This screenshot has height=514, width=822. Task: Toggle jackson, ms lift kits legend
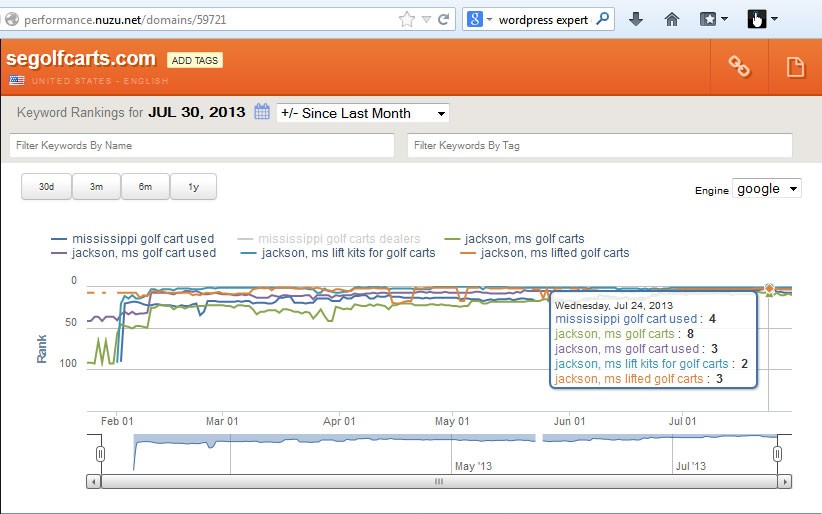coord(338,253)
